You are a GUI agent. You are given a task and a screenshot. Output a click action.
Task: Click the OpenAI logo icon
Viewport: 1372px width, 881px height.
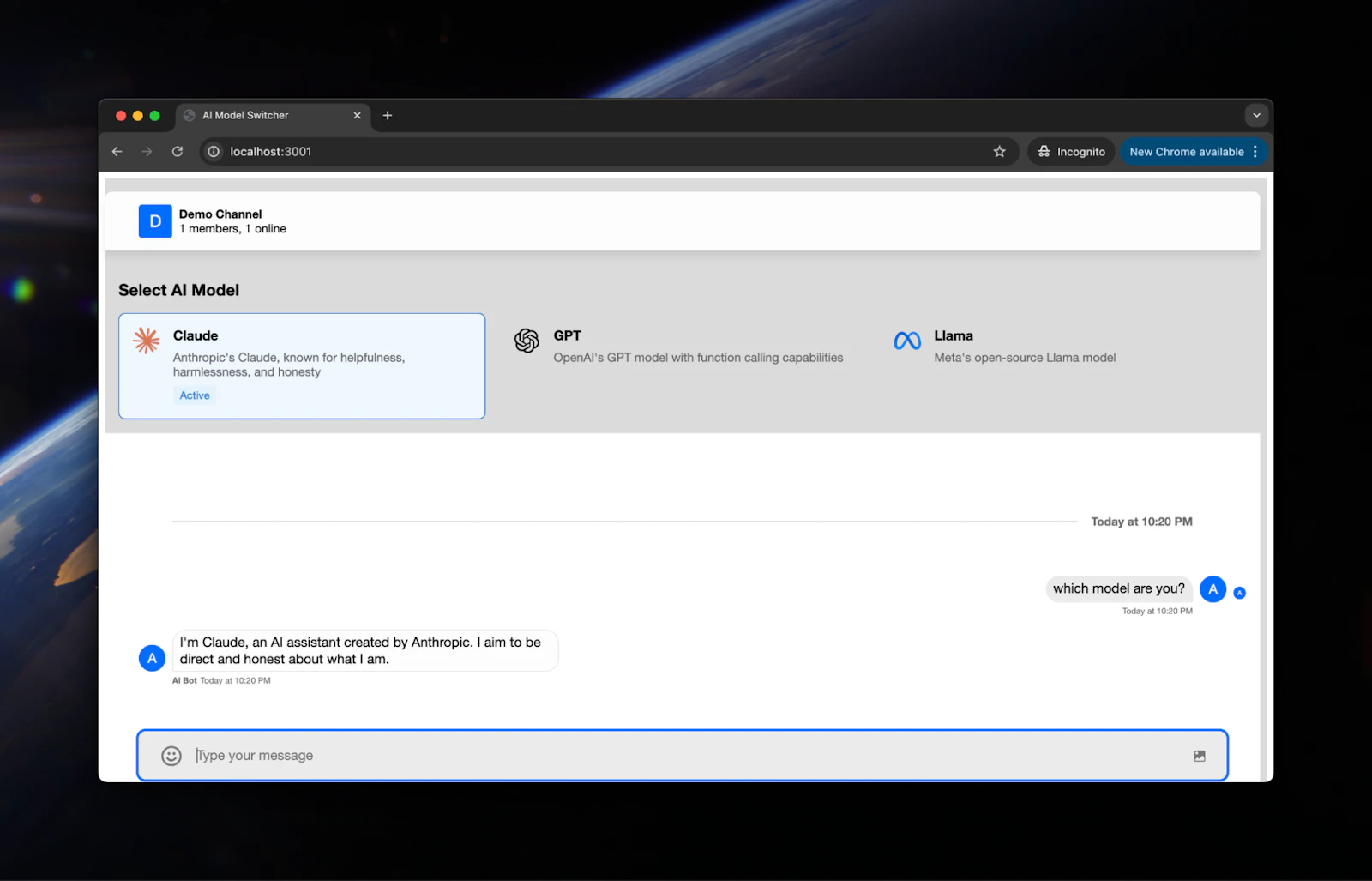pos(527,341)
